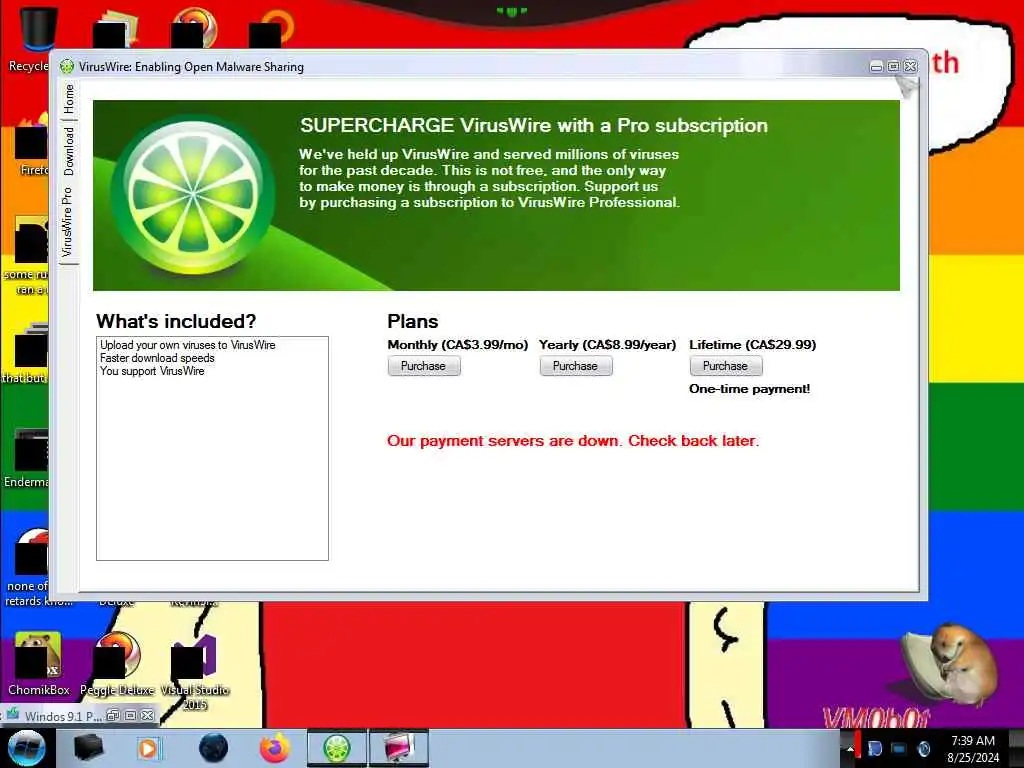The height and width of the screenshot is (768, 1024).
Task: Close the minimized 'Windos 9.1 P...' window
Action: (x=147, y=716)
